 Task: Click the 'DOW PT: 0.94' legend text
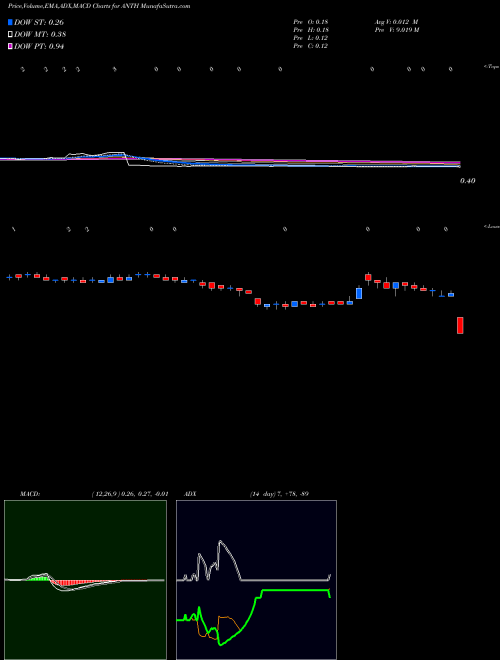[x=39, y=47]
